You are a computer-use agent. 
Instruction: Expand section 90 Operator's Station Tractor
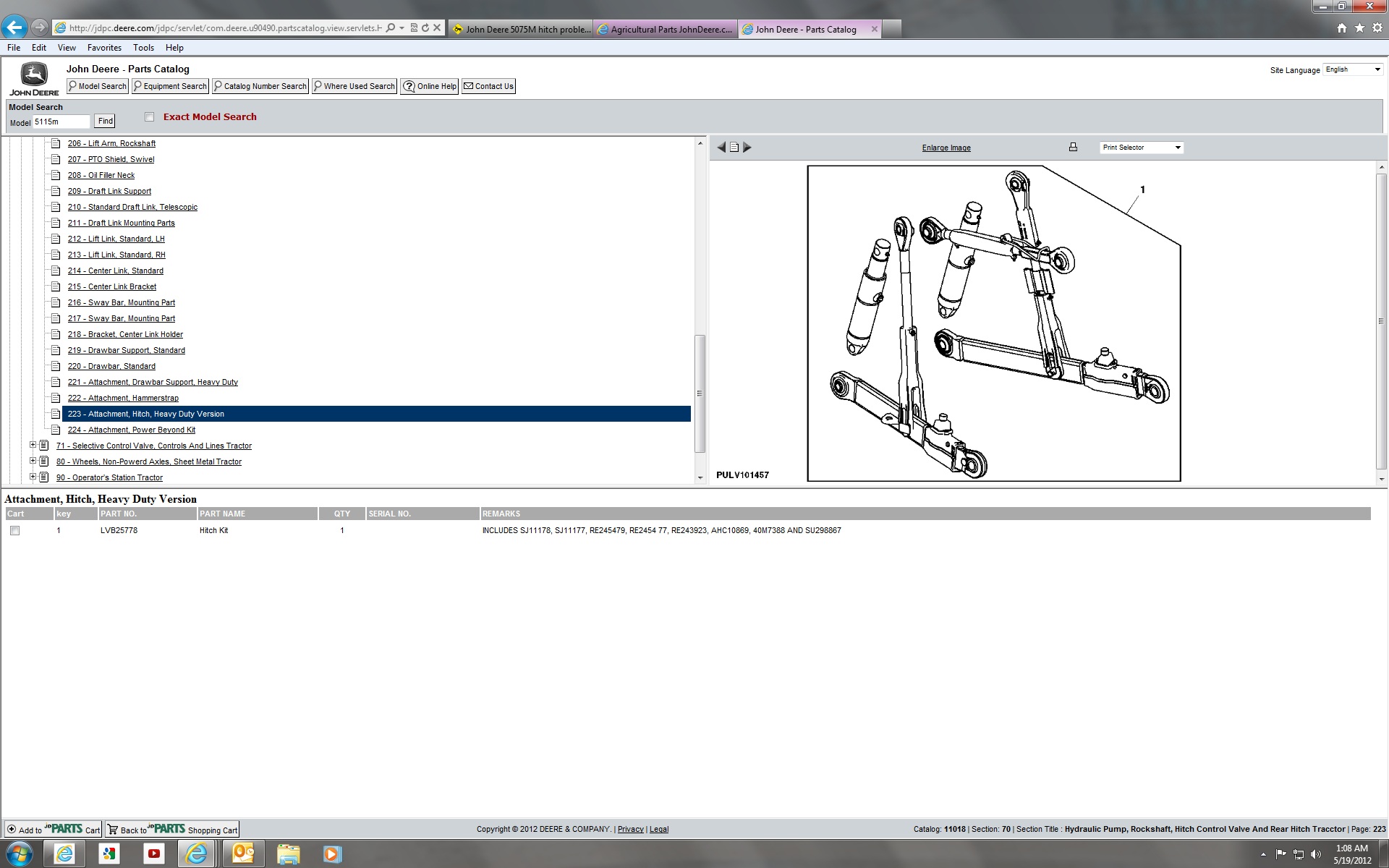click(x=33, y=477)
